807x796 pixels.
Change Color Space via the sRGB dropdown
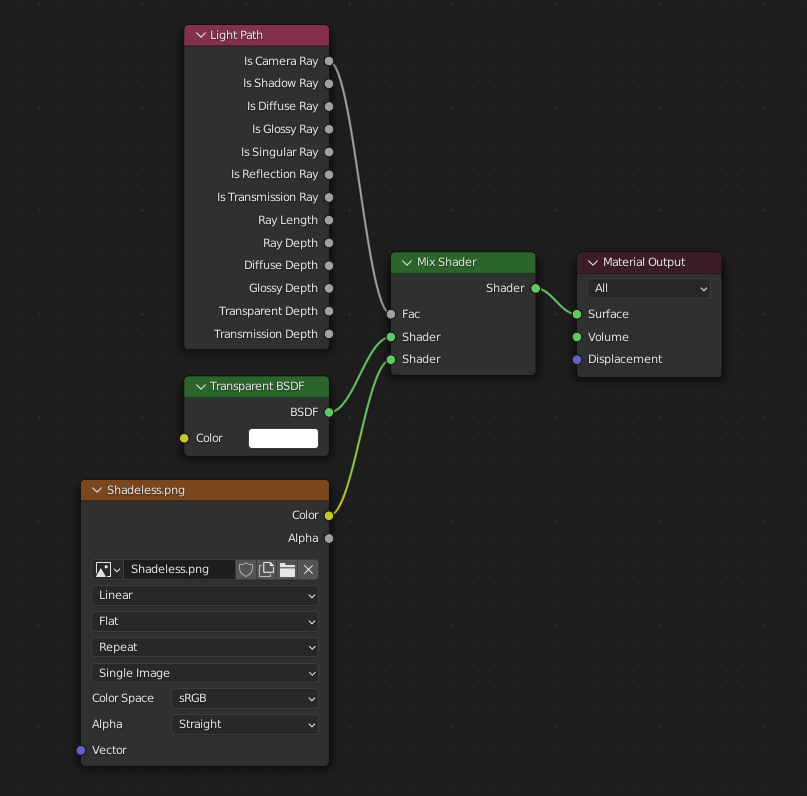(245, 698)
